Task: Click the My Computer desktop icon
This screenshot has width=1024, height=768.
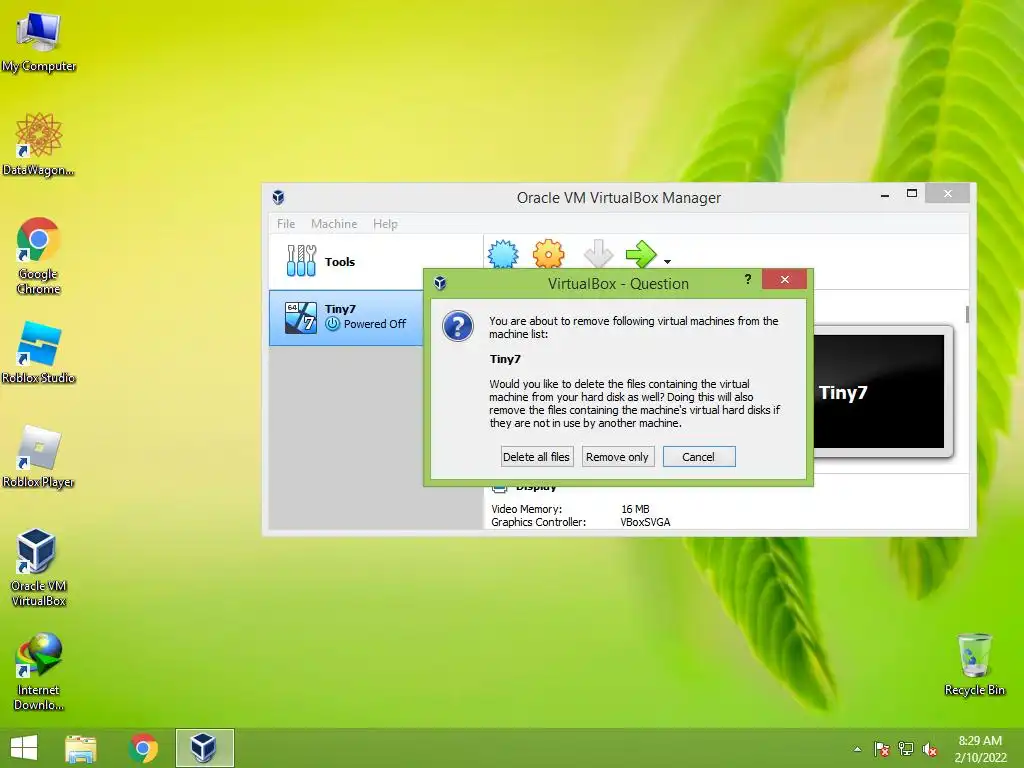Action: (x=39, y=40)
